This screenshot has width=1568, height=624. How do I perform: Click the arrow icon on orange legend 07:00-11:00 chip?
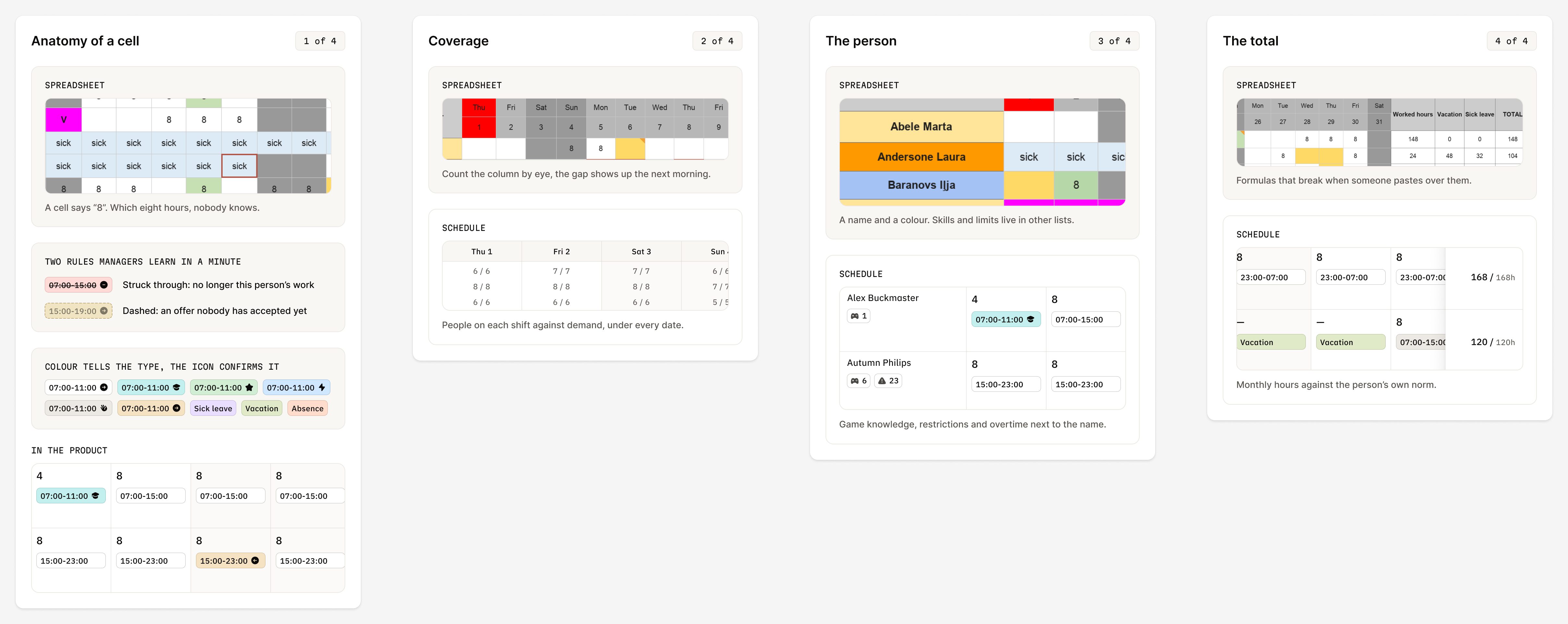(x=177, y=408)
